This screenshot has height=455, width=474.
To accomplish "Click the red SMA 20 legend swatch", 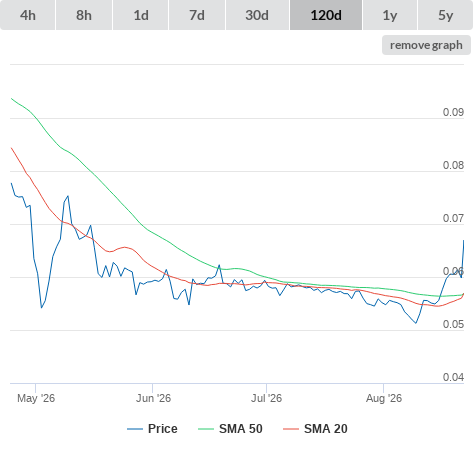I will (291, 429).
